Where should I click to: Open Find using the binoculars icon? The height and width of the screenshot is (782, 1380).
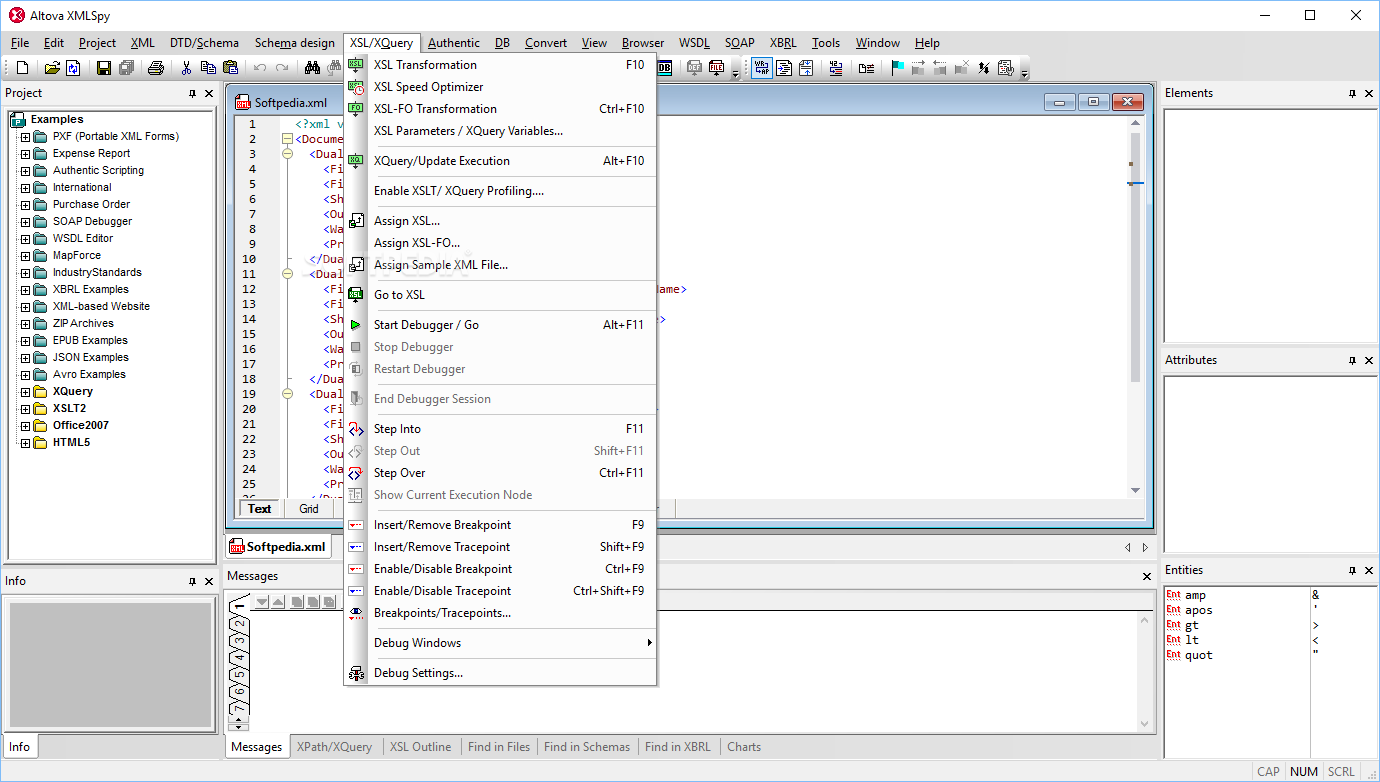click(x=312, y=68)
